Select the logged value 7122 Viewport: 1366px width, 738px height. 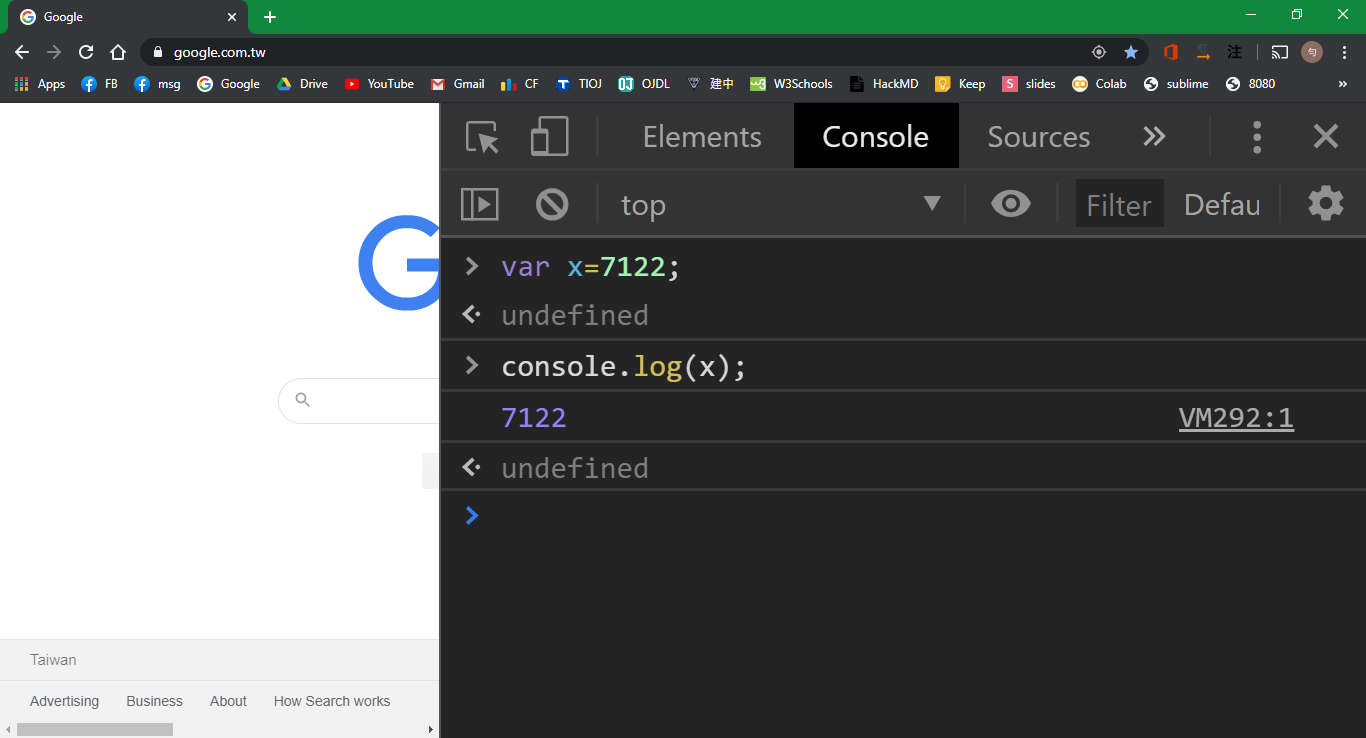(534, 418)
